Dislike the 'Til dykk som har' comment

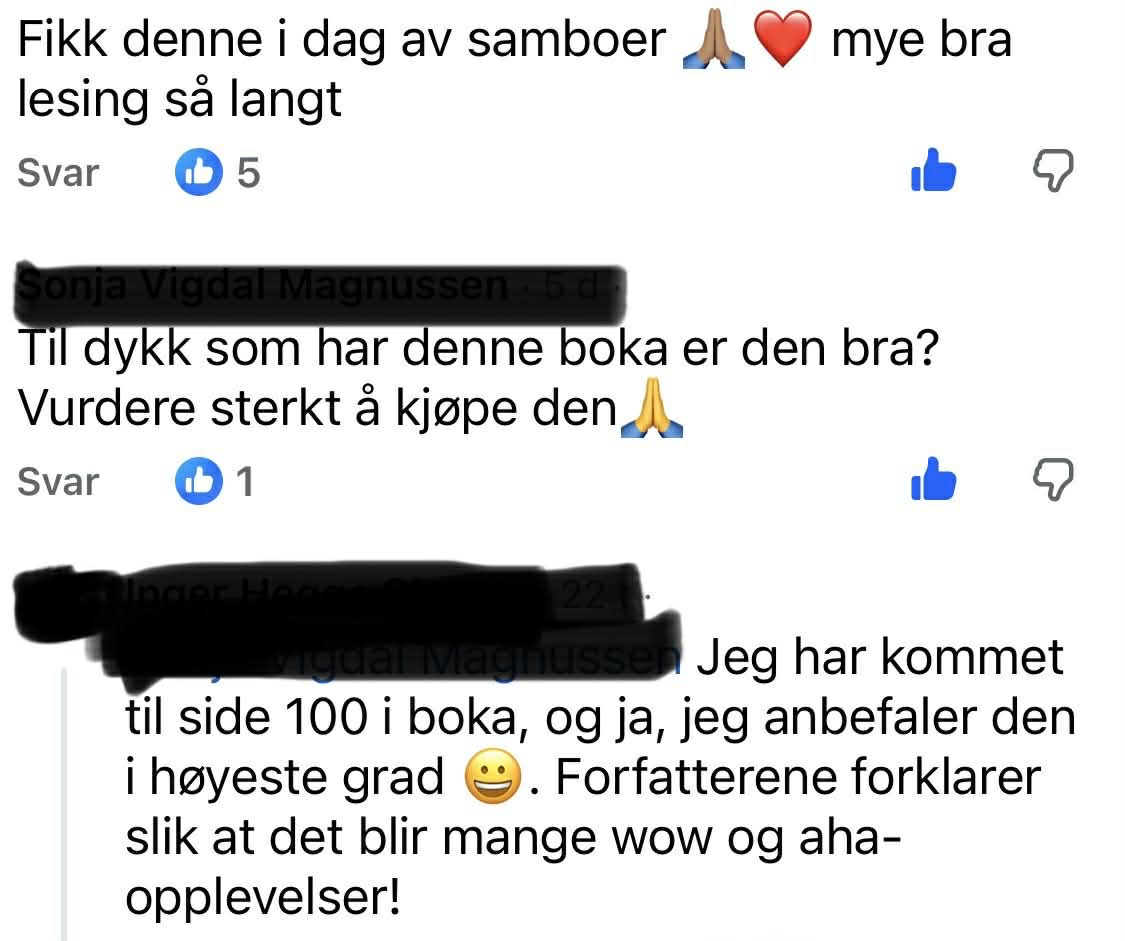[x=1053, y=479]
